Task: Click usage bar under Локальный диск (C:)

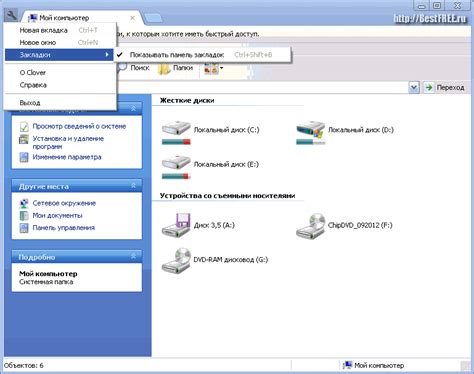Action: click(176, 142)
